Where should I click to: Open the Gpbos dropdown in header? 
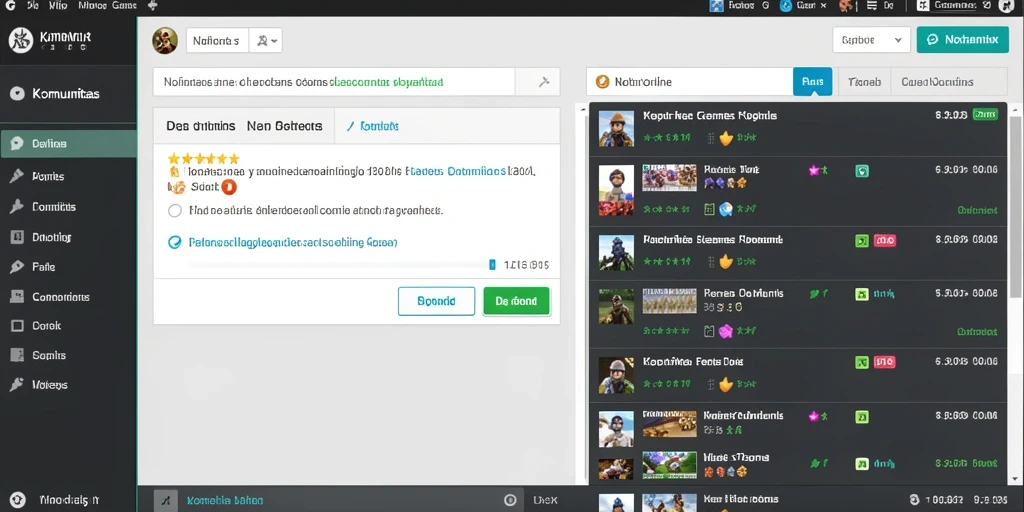(871, 40)
